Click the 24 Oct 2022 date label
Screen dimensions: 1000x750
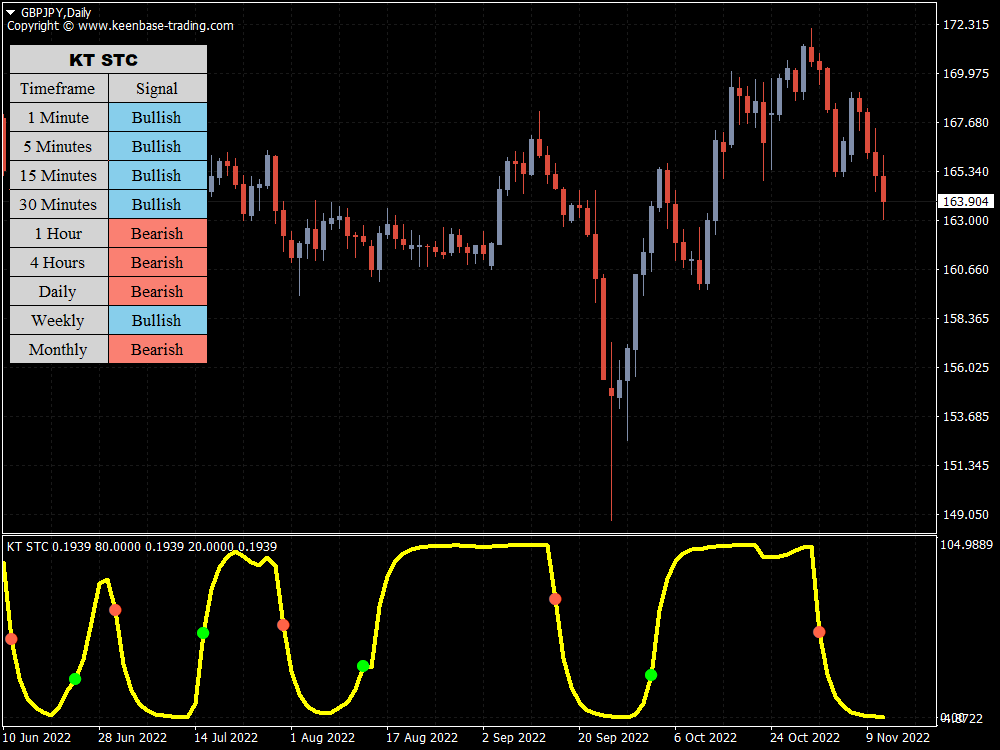(805, 738)
